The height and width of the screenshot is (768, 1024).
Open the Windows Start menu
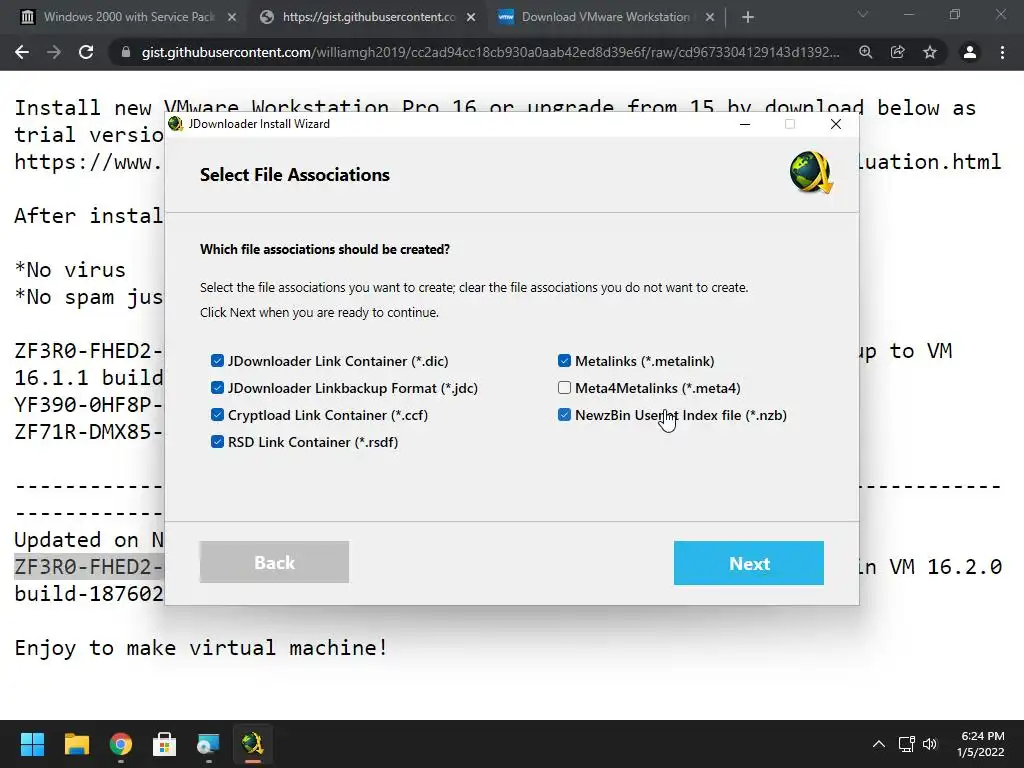point(32,744)
